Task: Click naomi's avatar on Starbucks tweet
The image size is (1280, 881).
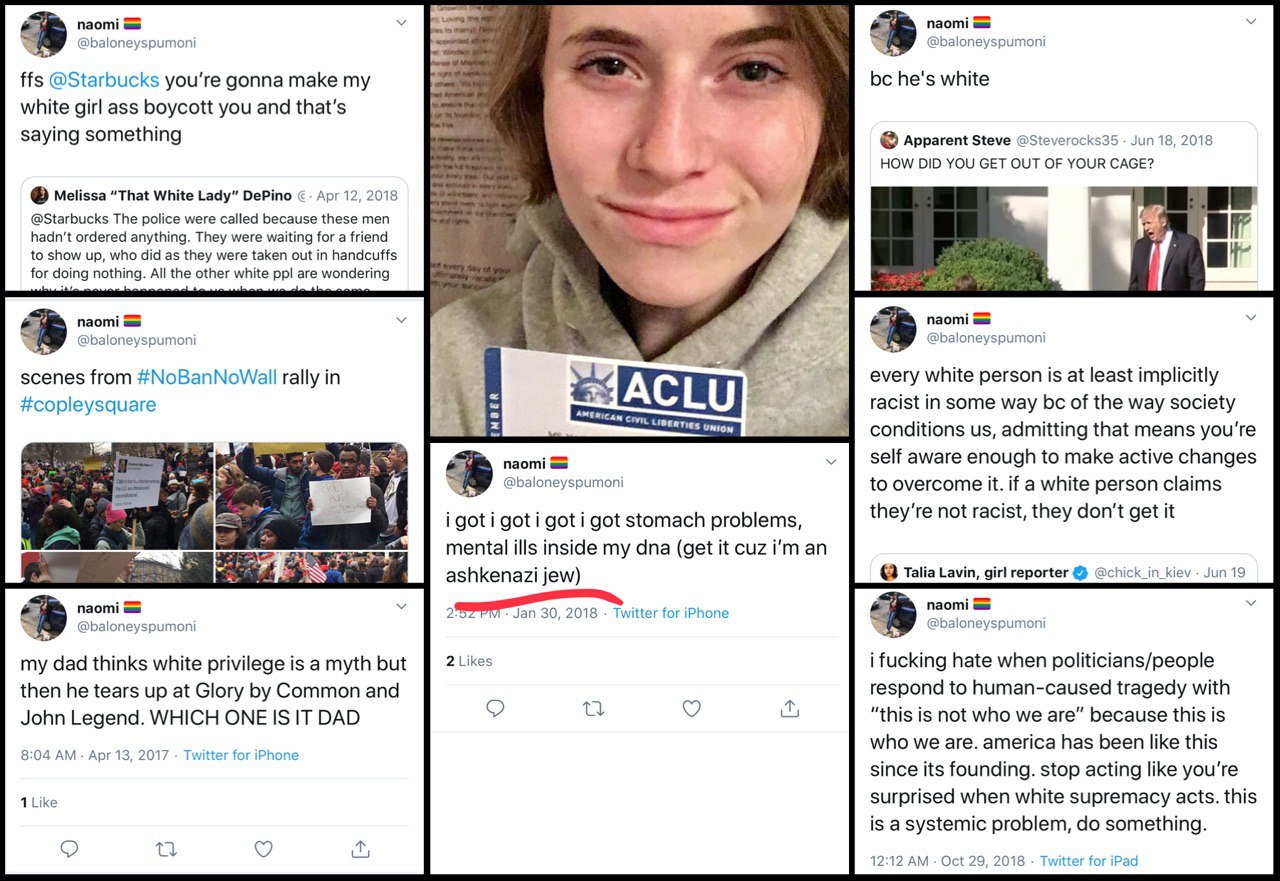Action: tap(44, 33)
